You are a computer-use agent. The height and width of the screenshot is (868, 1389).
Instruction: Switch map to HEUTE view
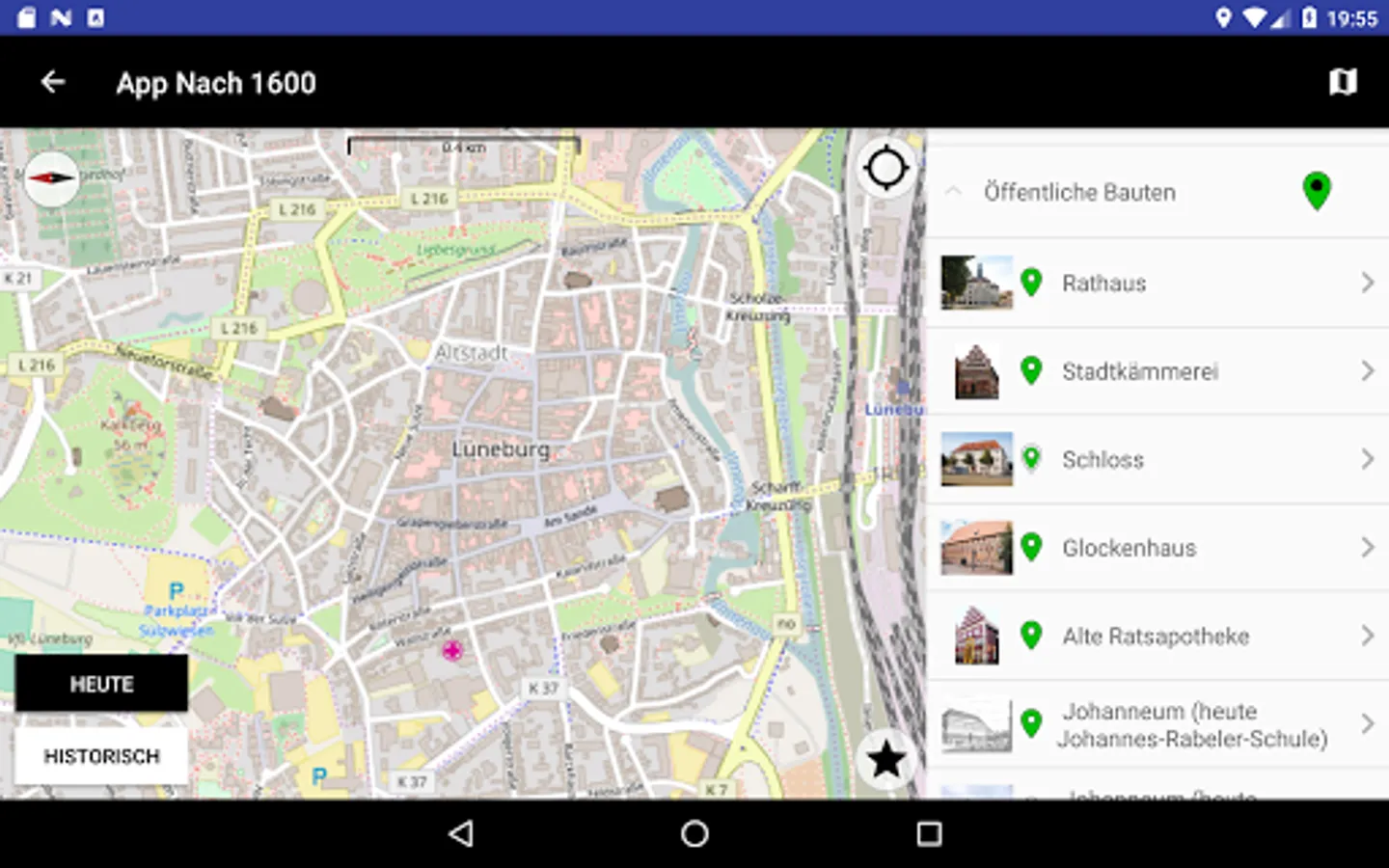point(101,684)
